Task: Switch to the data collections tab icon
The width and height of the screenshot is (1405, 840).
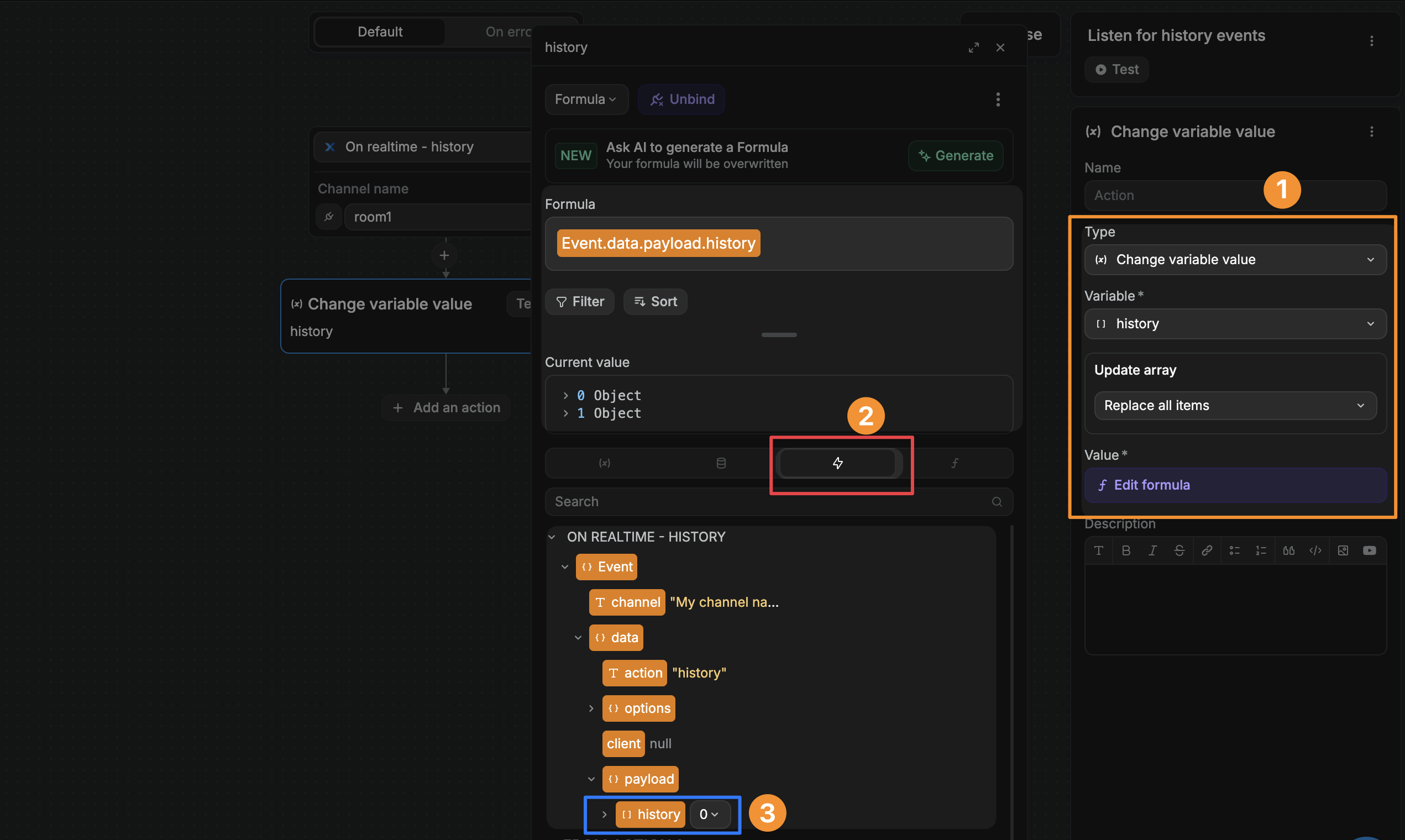Action: 721,463
